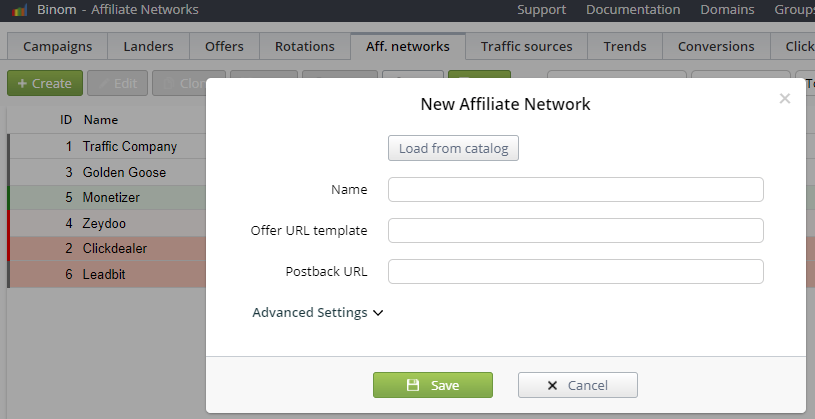Screen dimensions: 815x419
Task: Sort by the Name column header
Action: [x=101, y=120]
